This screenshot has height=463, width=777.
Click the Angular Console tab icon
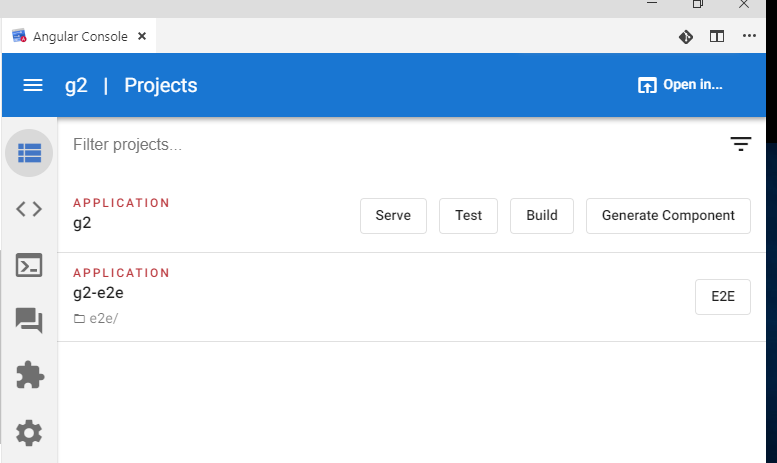19,36
